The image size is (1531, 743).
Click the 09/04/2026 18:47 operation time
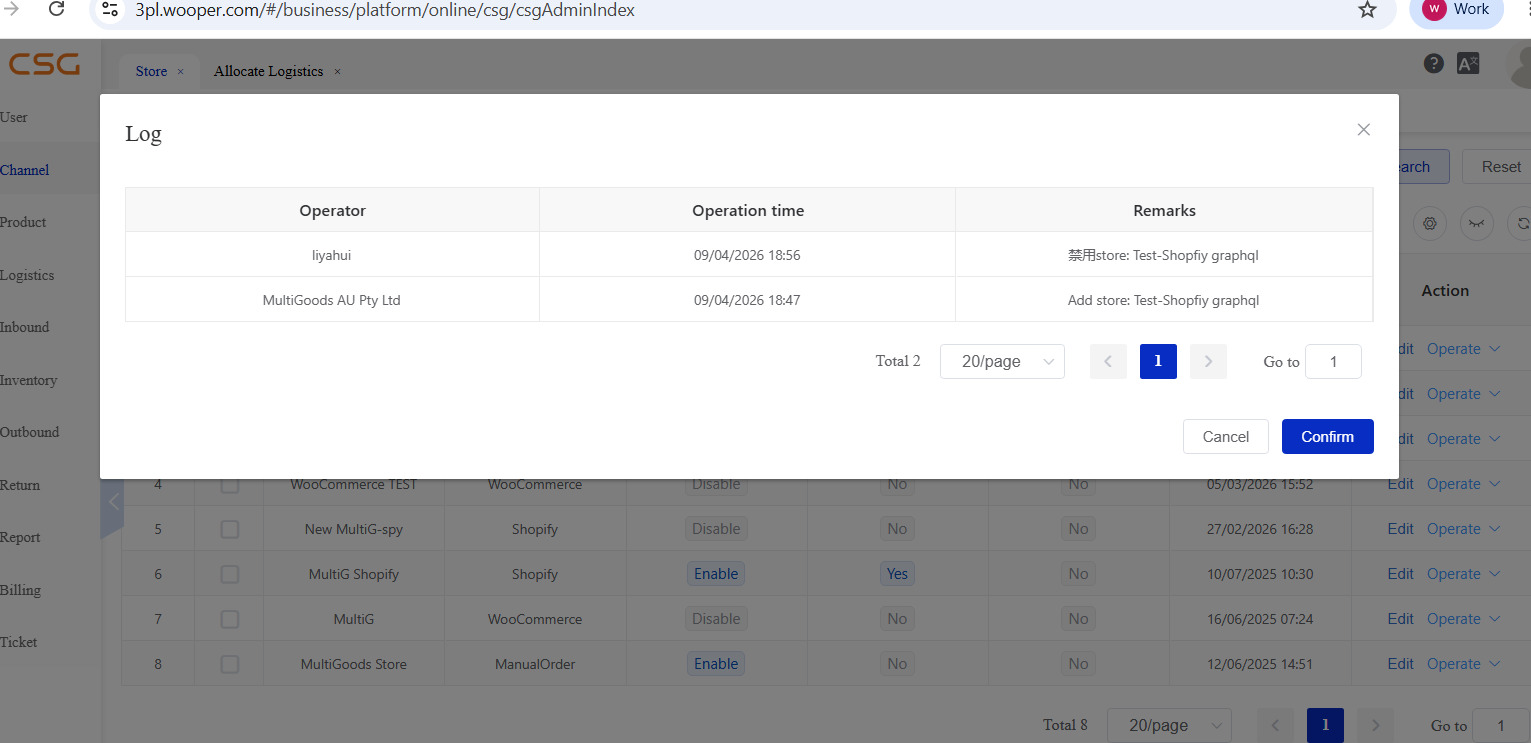[x=747, y=300]
